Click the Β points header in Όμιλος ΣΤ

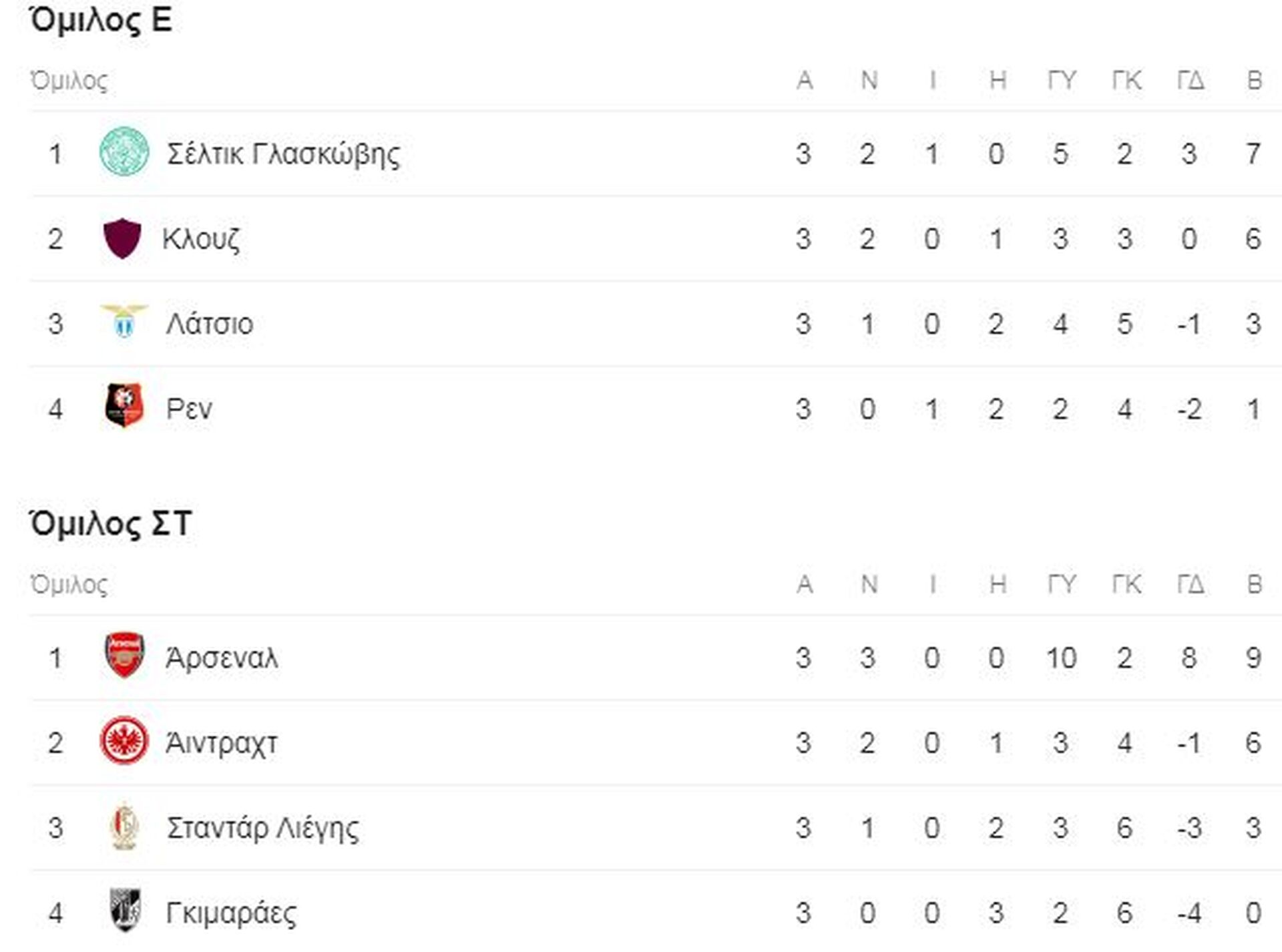coord(1254,584)
